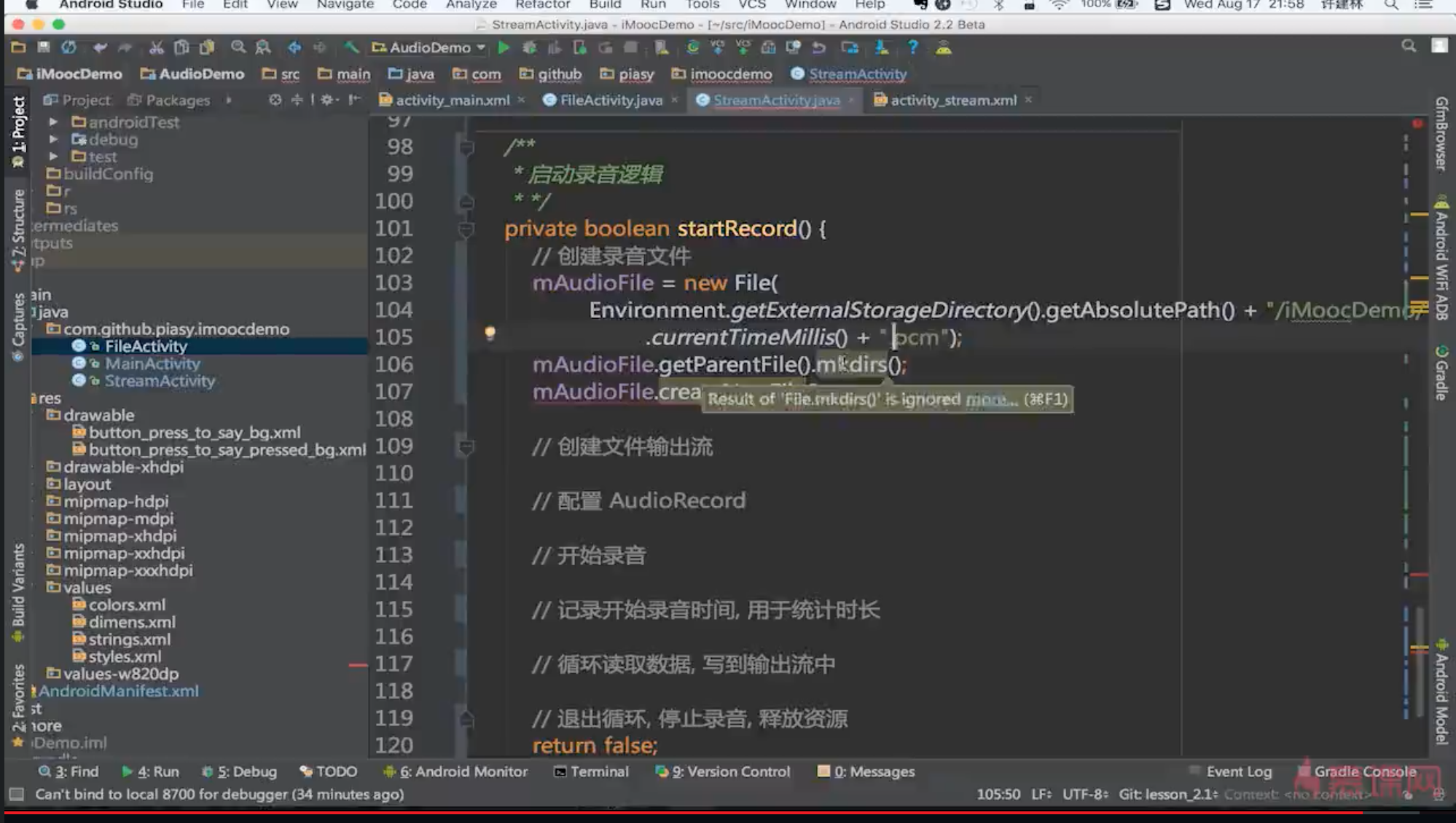Click the Cut scissors icon
The width and height of the screenshot is (1456, 823).
click(156, 48)
